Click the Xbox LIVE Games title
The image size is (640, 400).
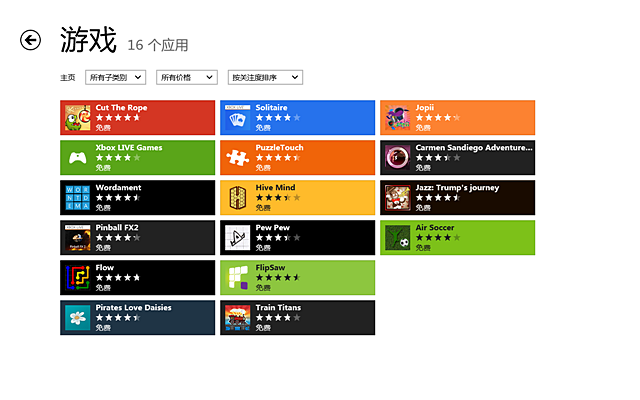(129, 148)
